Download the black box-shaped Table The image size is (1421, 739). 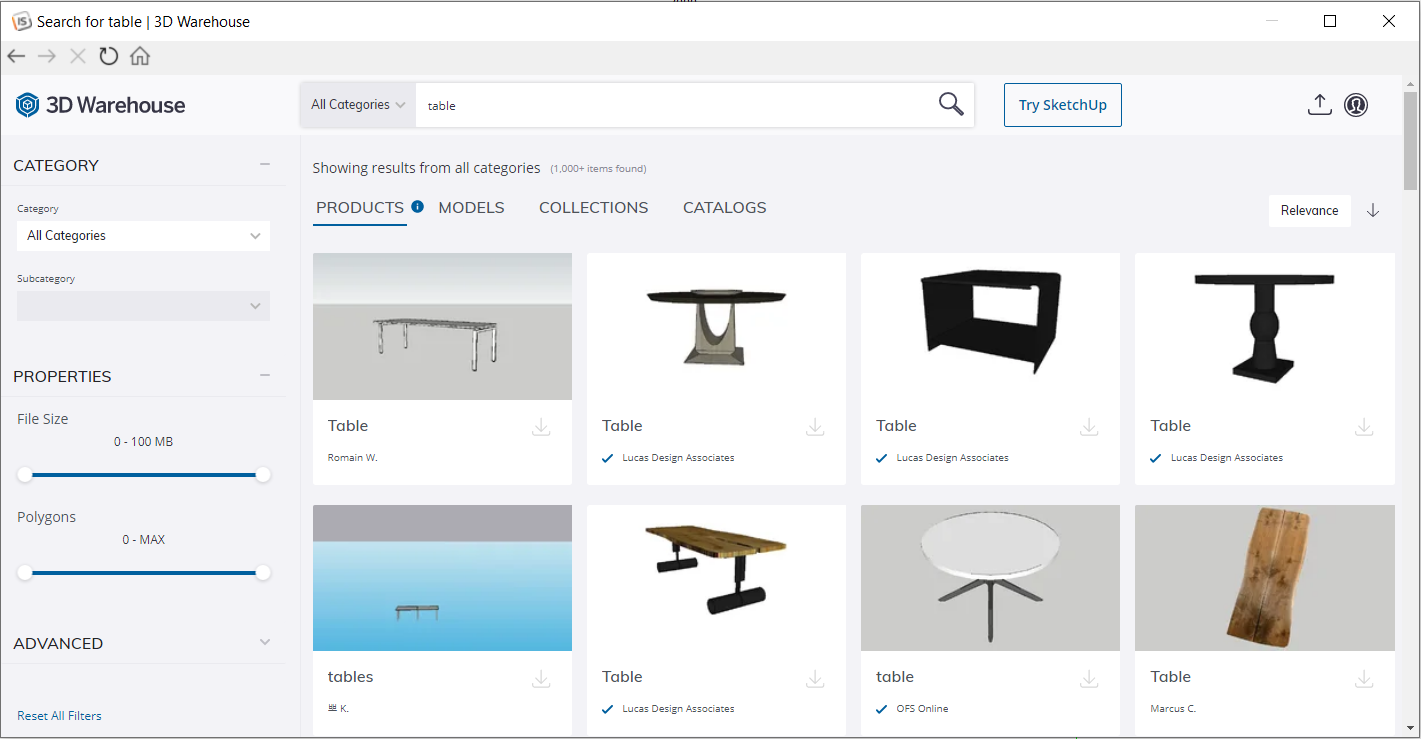[x=1089, y=427]
